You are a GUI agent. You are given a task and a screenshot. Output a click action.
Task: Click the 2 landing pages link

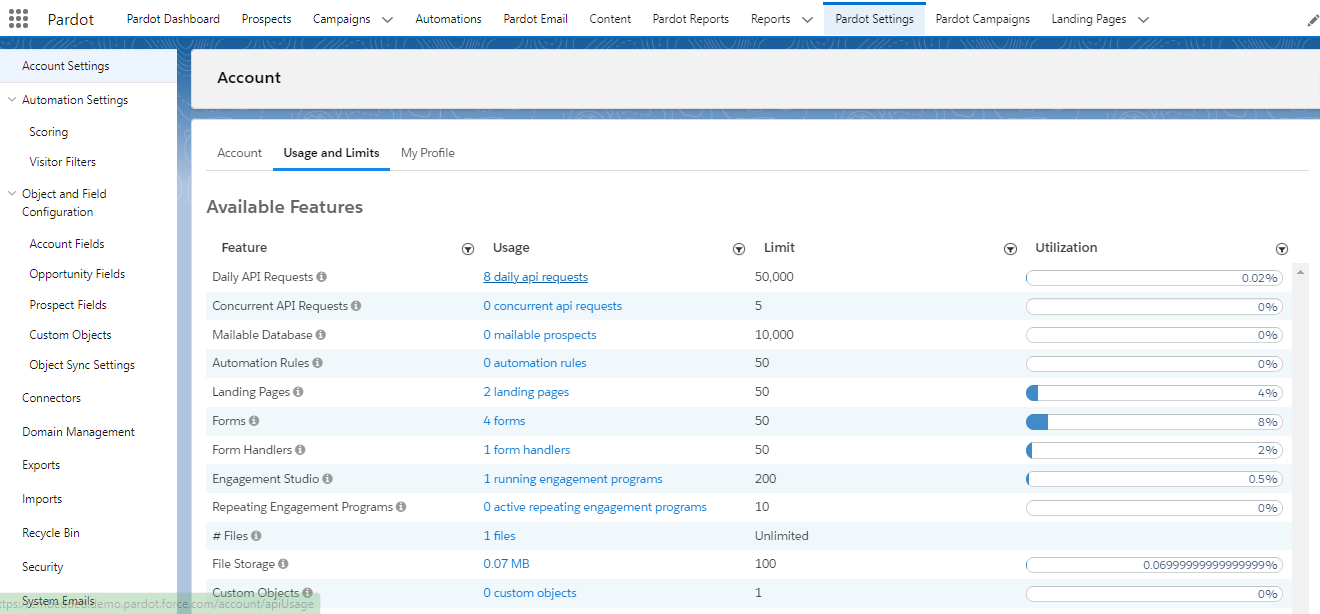[x=526, y=392]
